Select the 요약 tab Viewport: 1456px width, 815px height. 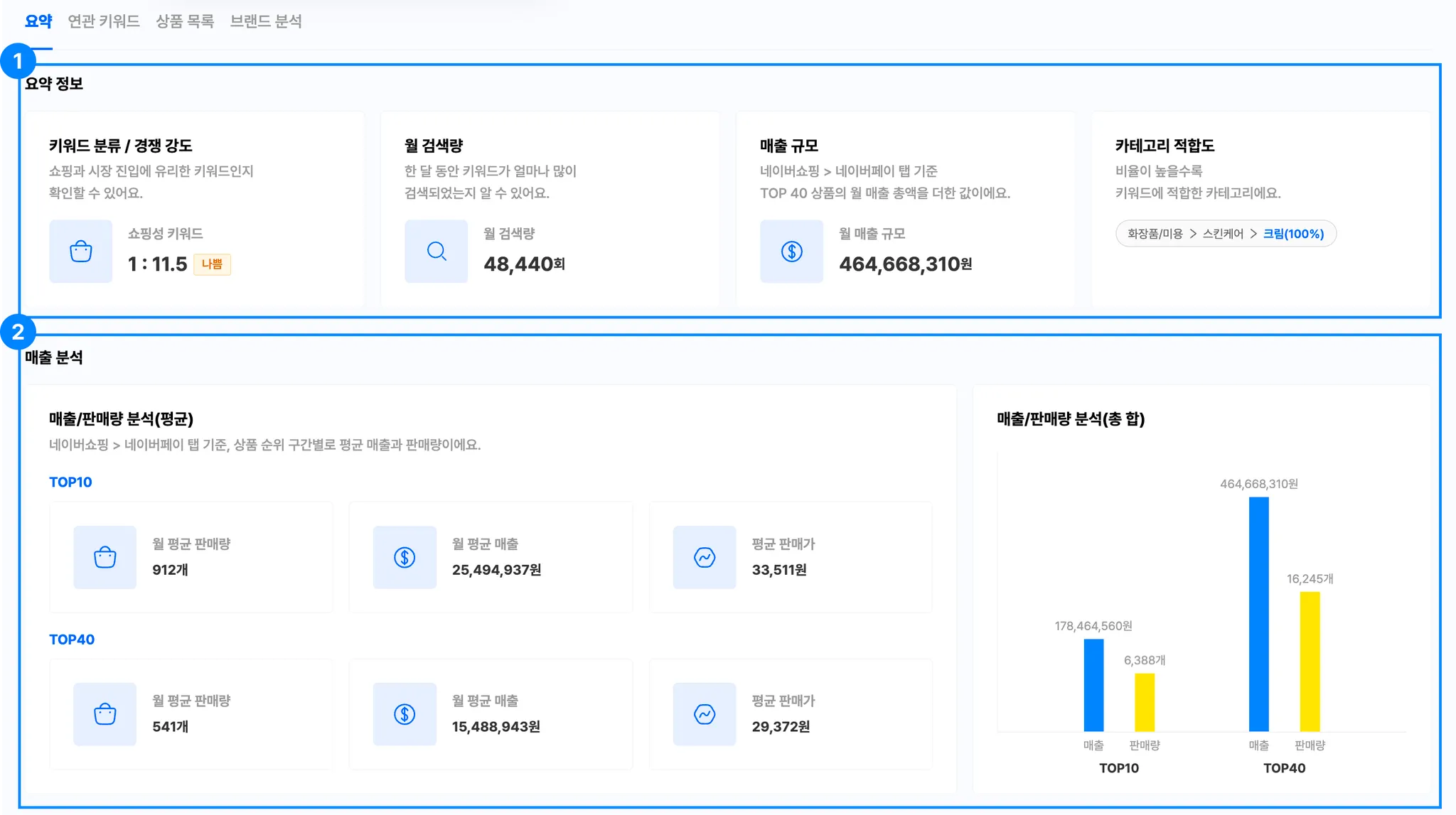pos(38,21)
